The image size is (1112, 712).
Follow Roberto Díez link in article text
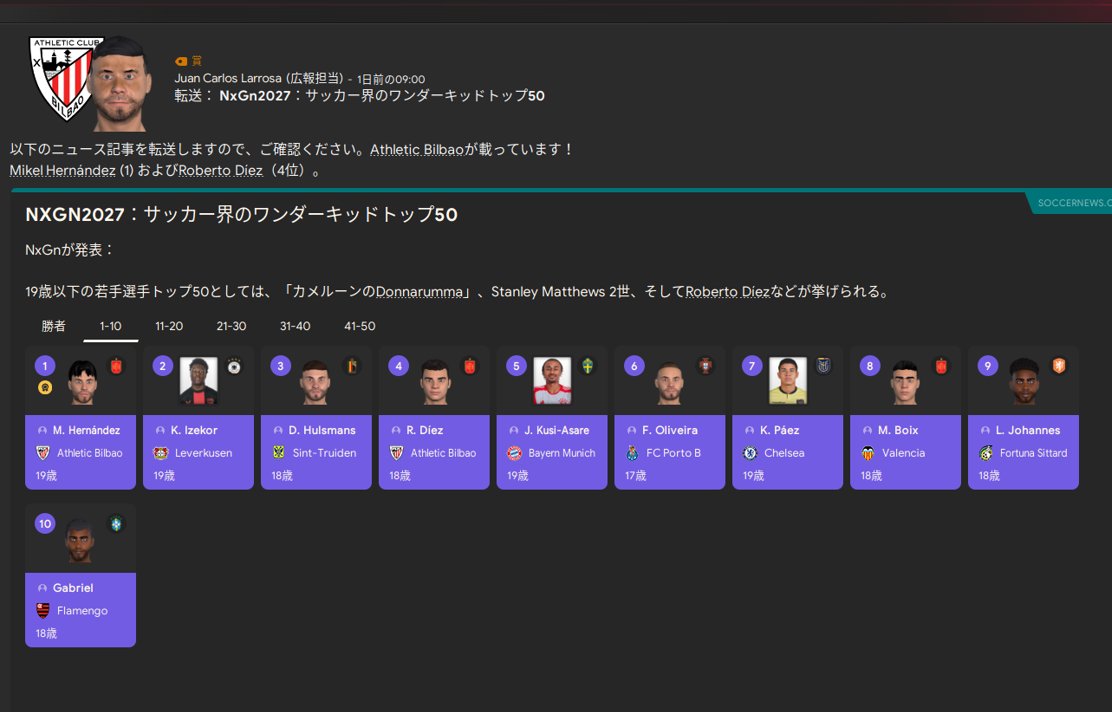[x=727, y=292]
